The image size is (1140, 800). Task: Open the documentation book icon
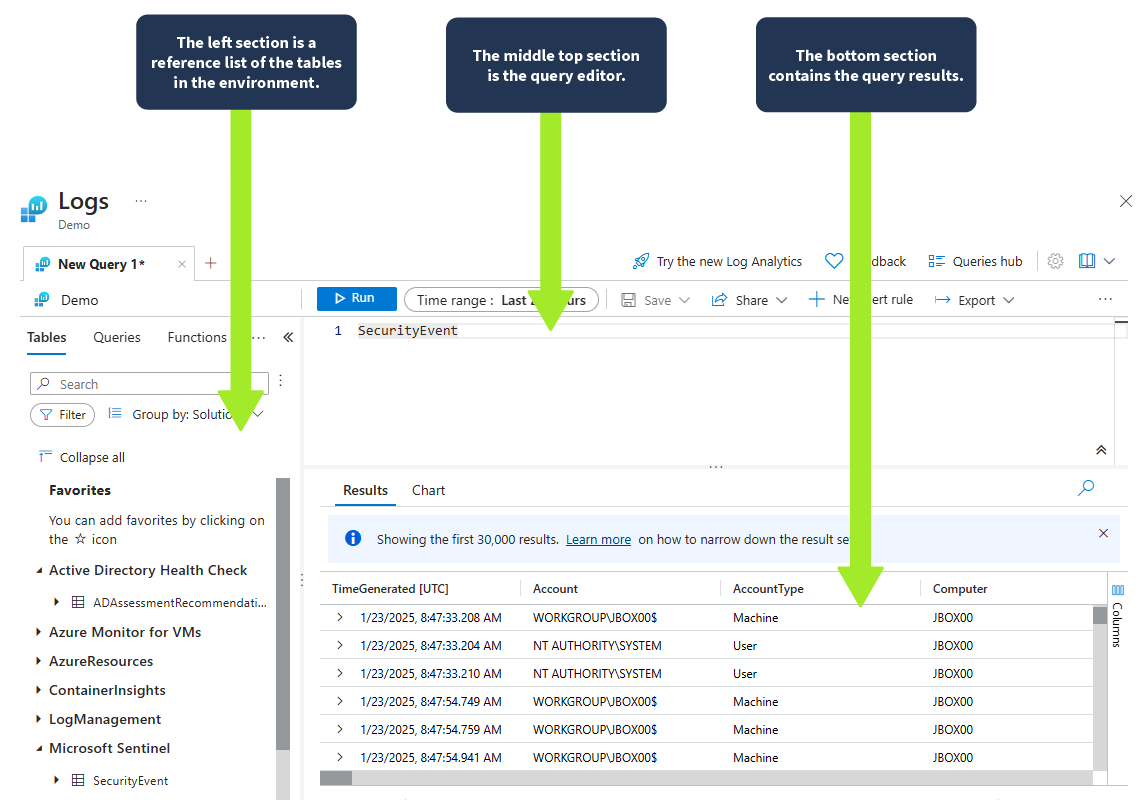1087,261
